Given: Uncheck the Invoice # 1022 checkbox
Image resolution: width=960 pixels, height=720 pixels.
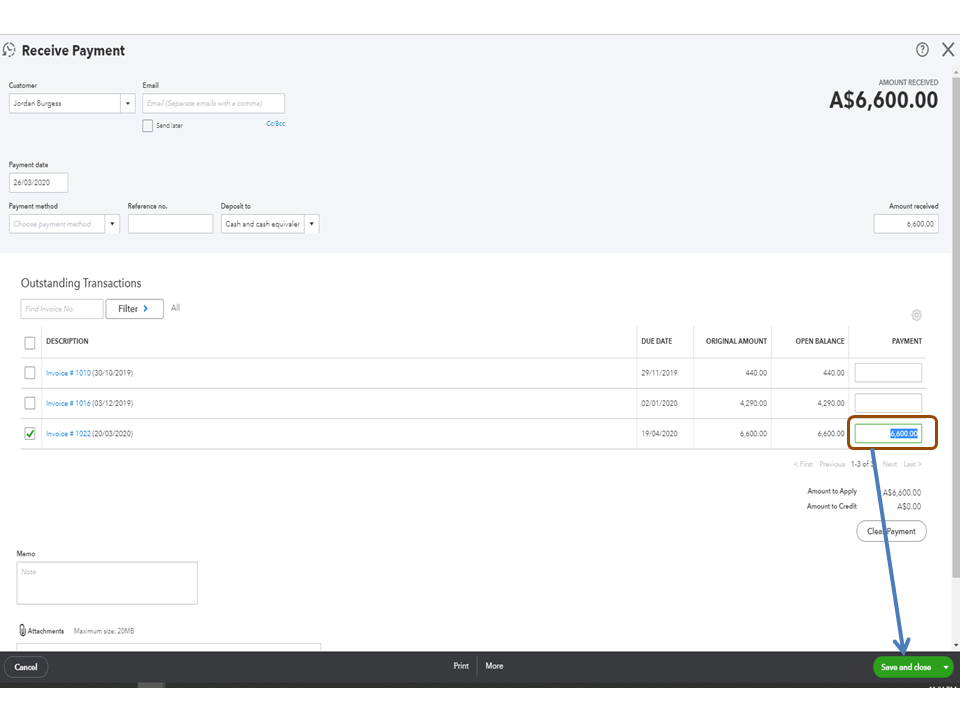Looking at the screenshot, I should (x=30, y=434).
